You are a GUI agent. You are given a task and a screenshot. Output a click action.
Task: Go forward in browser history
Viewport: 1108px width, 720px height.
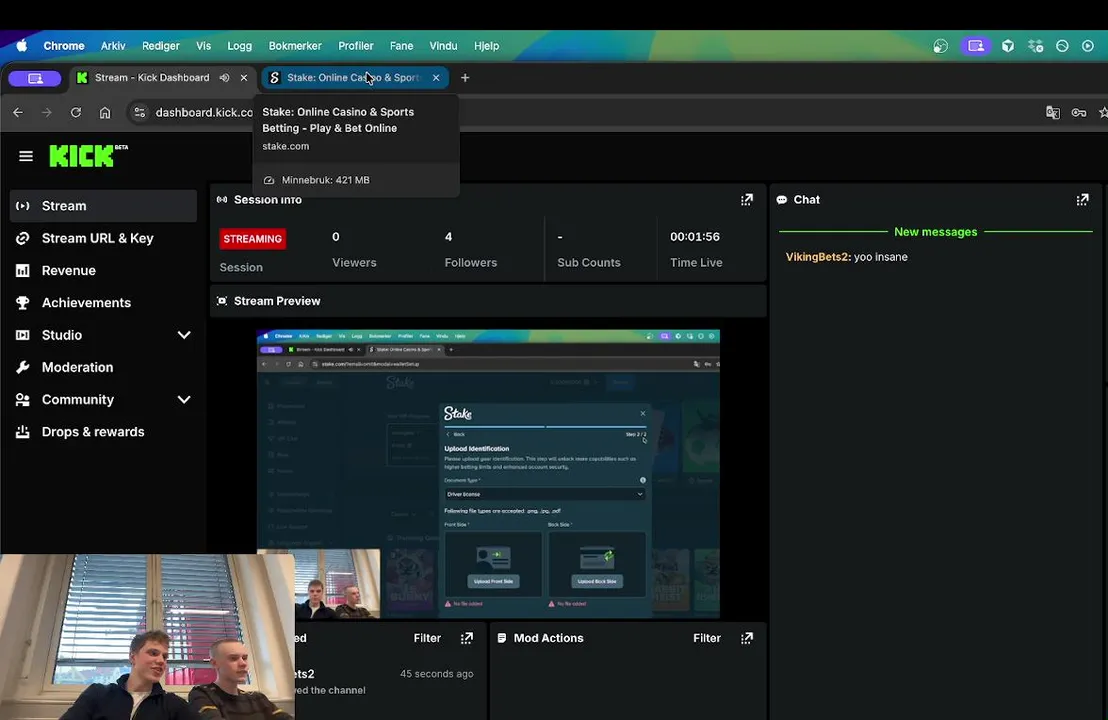click(47, 112)
